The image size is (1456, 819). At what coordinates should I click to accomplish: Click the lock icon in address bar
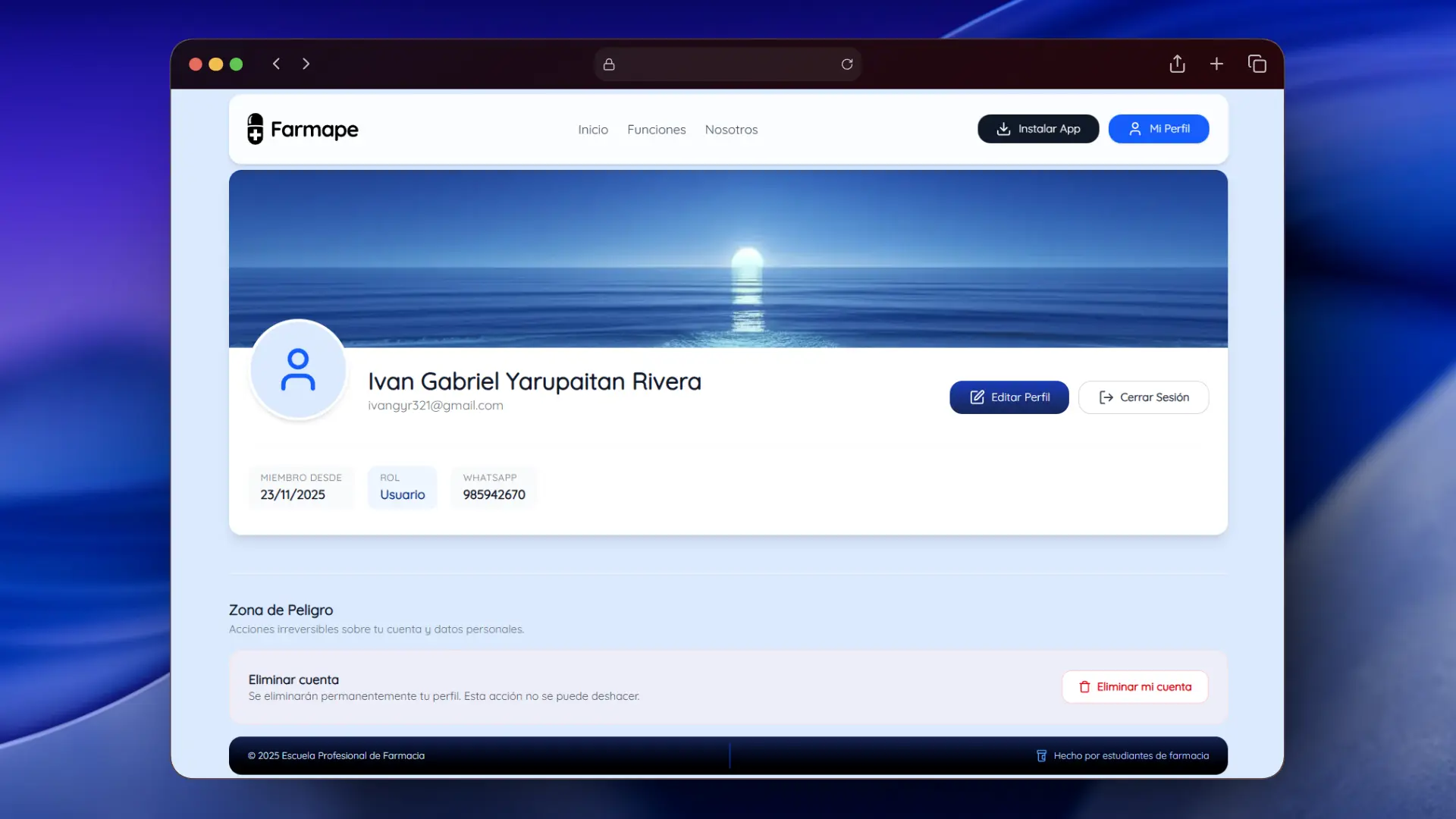[x=609, y=64]
